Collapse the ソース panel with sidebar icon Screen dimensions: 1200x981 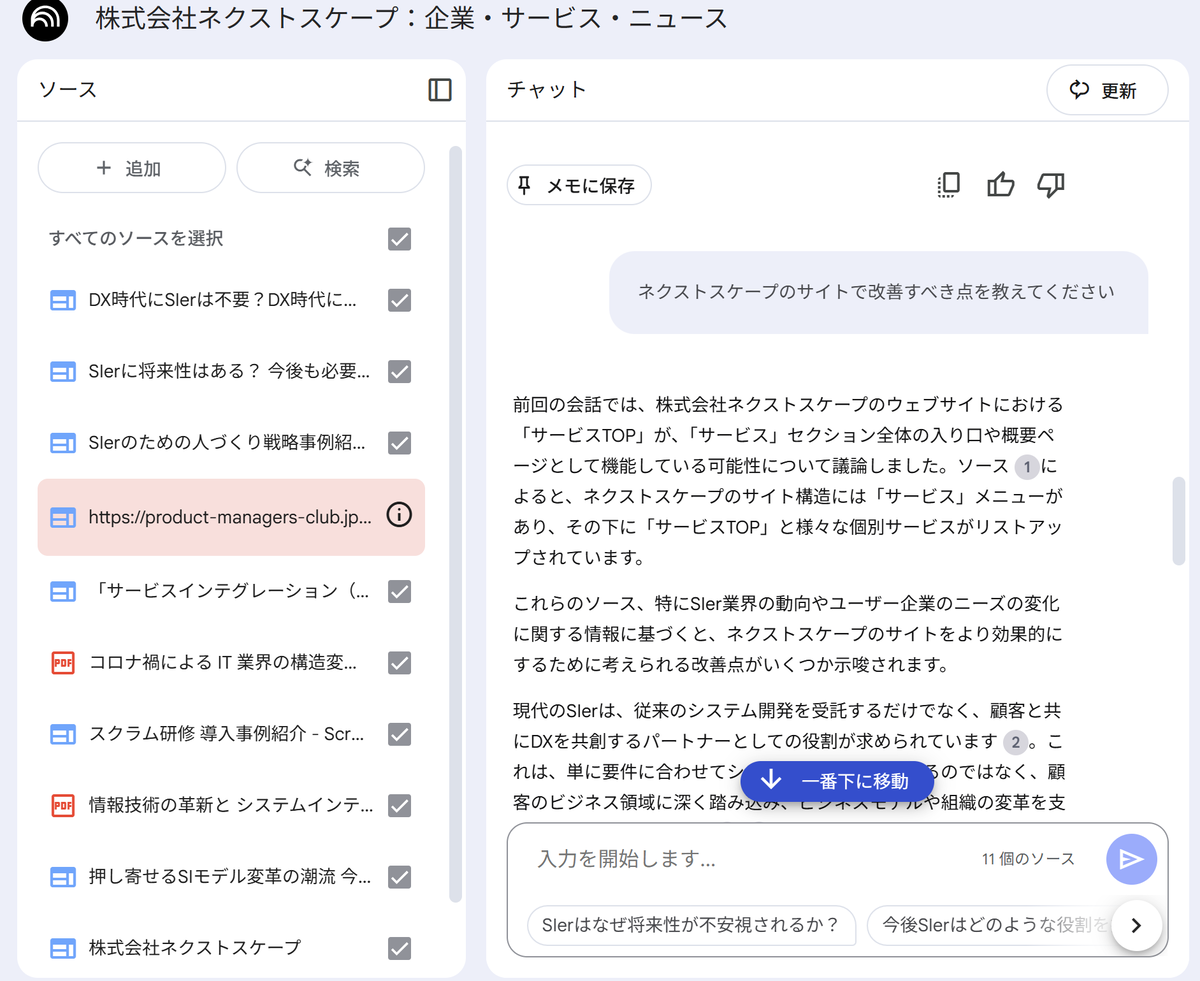[x=440, y=90]
